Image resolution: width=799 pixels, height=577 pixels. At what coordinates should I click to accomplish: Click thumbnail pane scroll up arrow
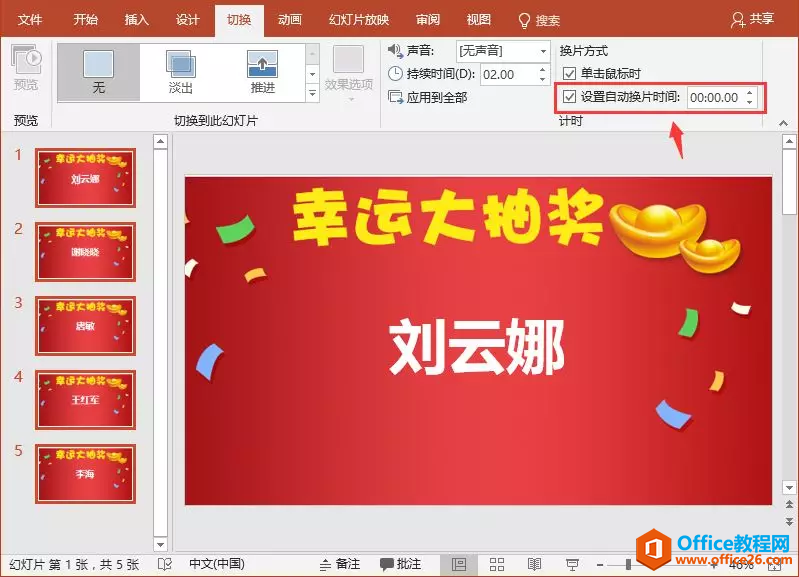(161, 141)
